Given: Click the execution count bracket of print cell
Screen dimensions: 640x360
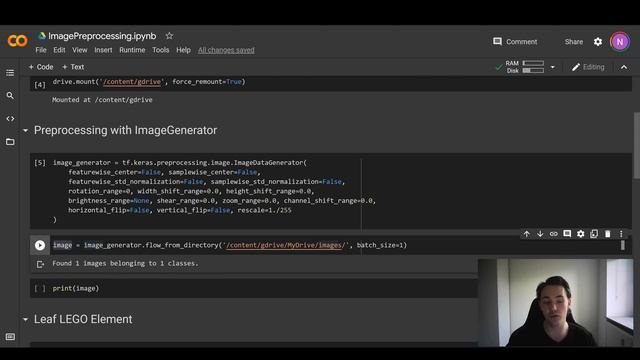Looking at the screenshot, I should (x=40, y=289).
